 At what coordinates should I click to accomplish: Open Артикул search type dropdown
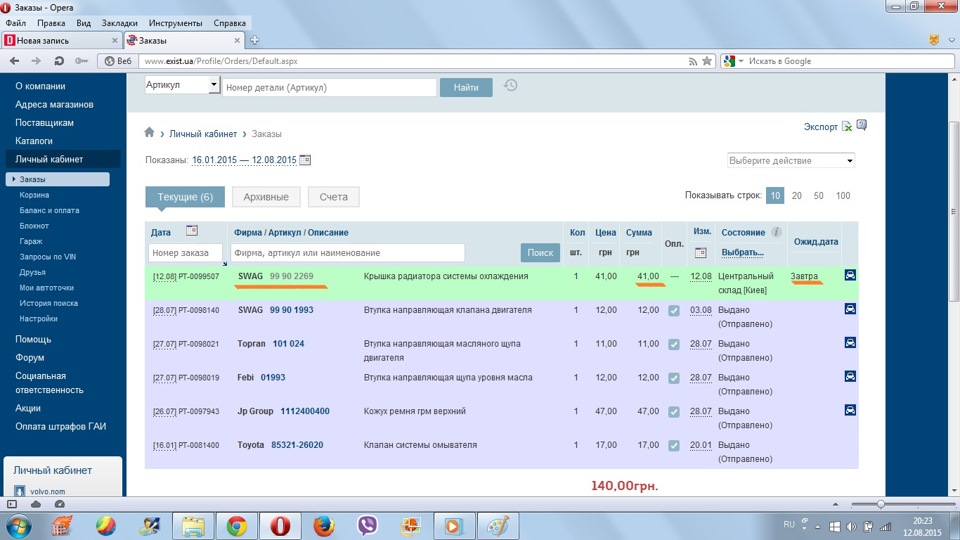pos(182,84)
